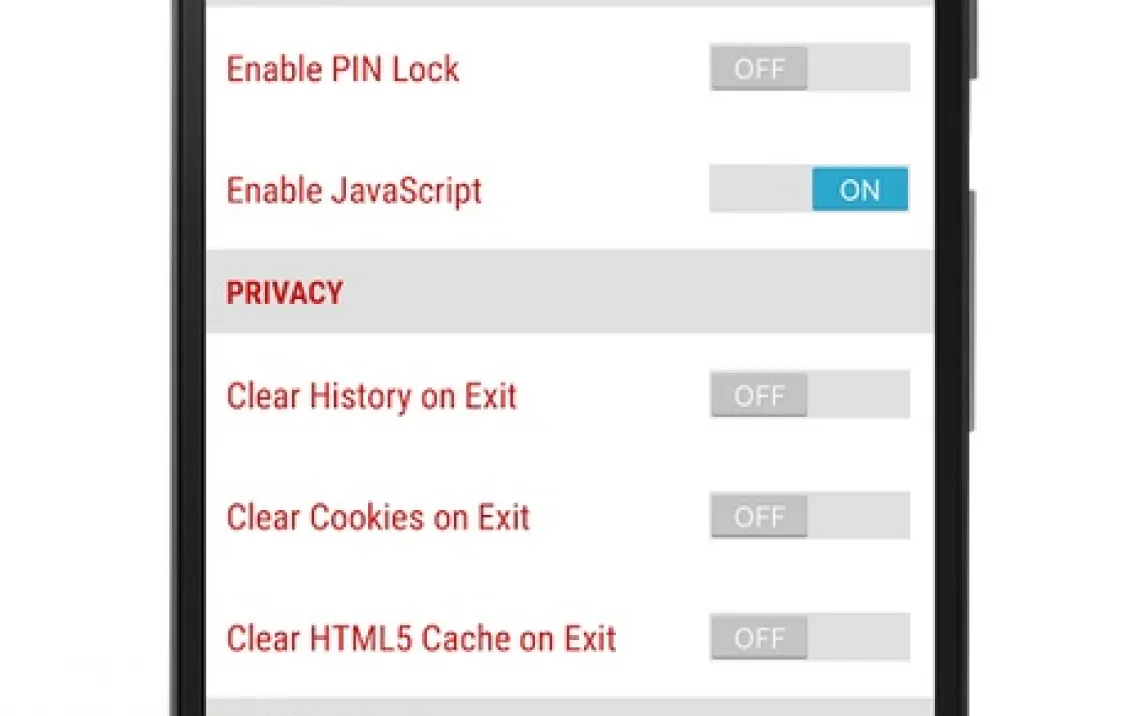Click empty track beside Clear Cookies OFF thumb
The image size is (1146, 716).
(x=858, y=516)
